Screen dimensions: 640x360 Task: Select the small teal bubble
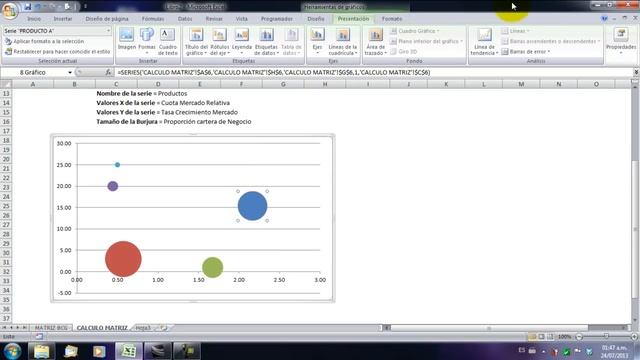click(x=118, y=165)
